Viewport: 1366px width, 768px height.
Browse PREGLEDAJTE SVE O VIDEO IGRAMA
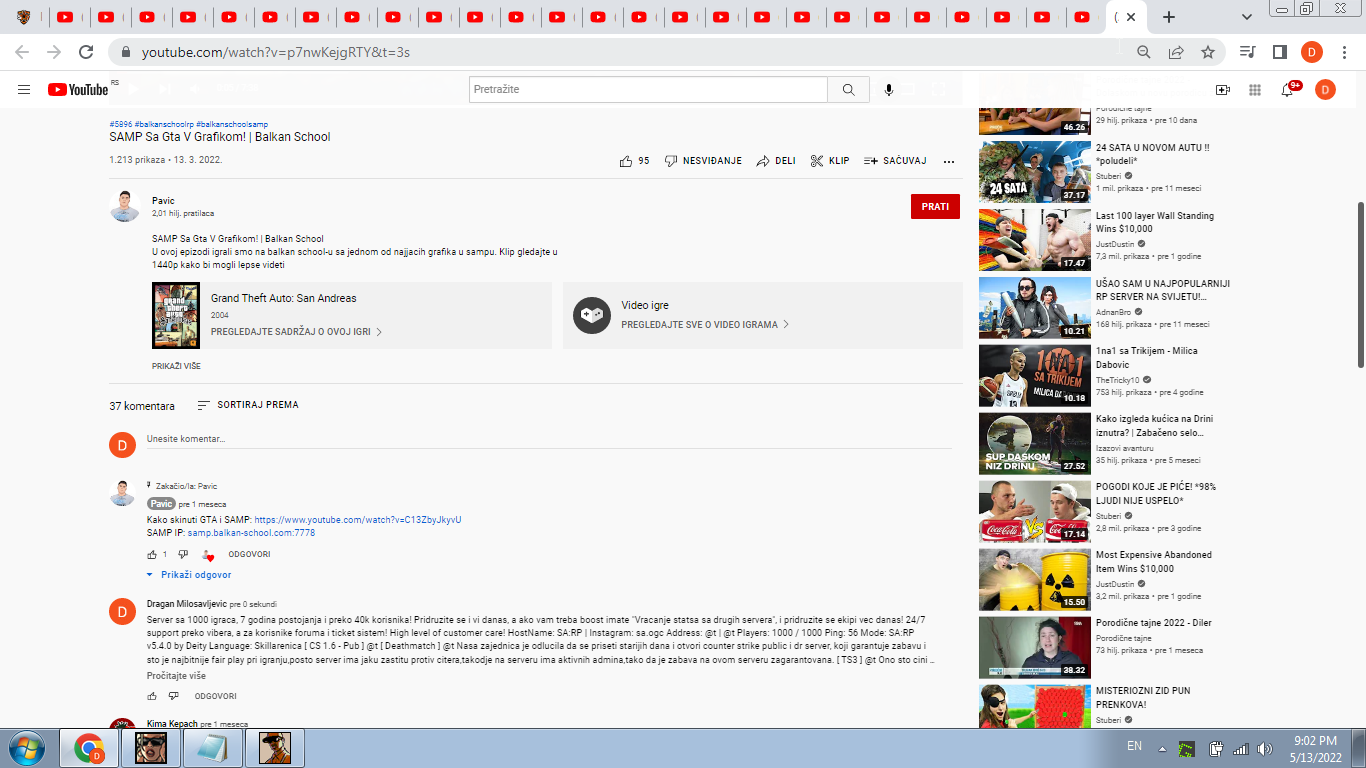pyautogui.click(x=705, y=325)
